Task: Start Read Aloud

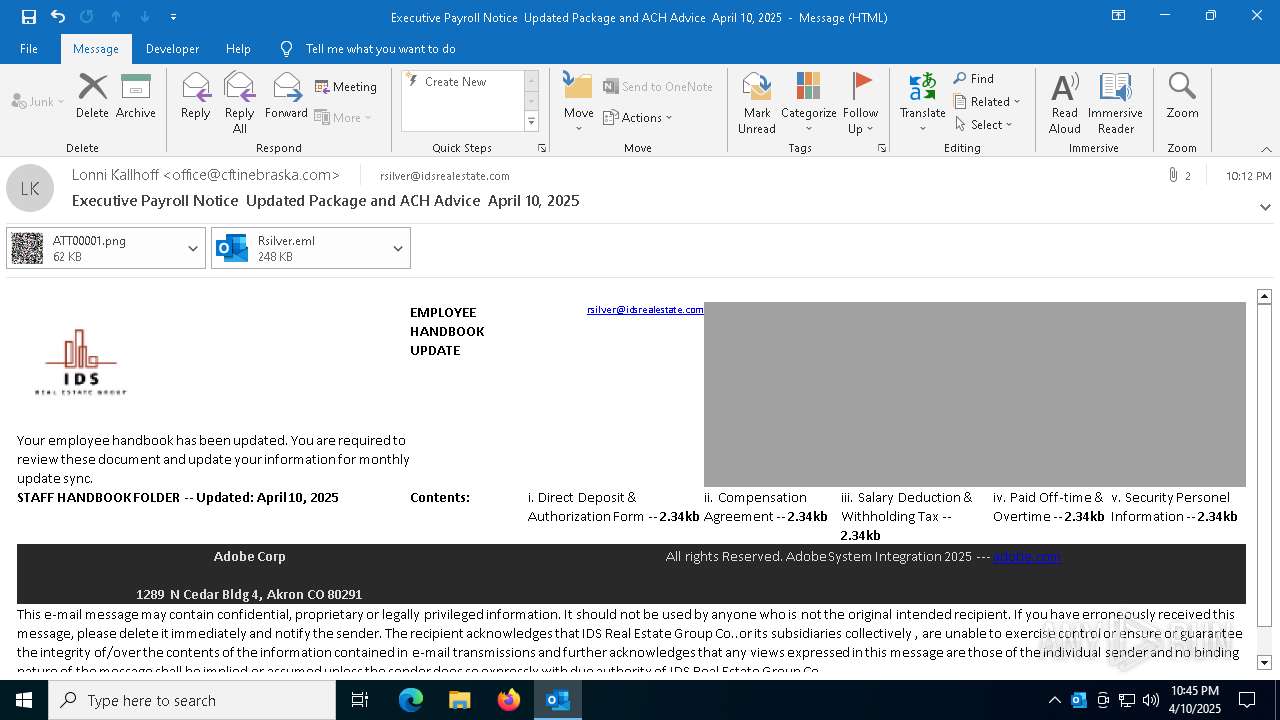Action: [1065, 102]
